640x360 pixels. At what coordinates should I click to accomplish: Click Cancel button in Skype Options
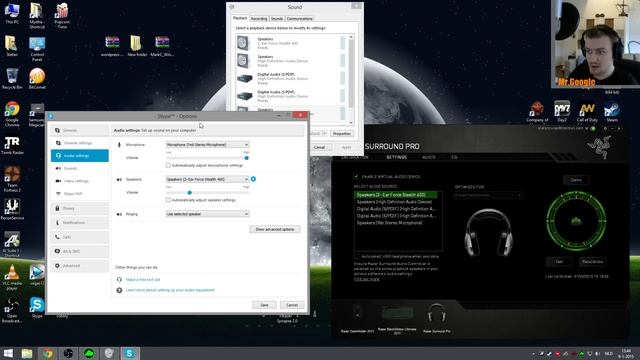[292, 305]
